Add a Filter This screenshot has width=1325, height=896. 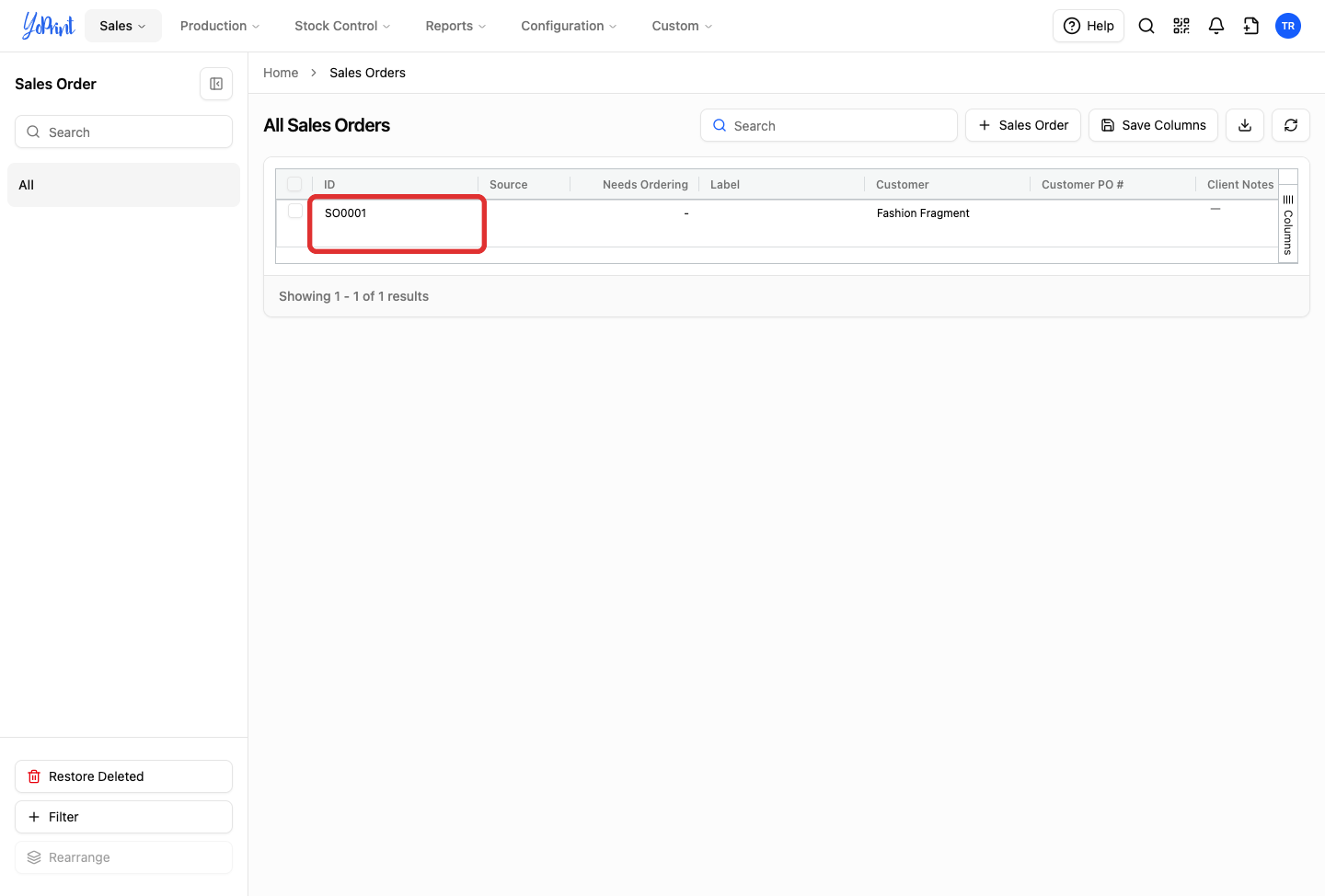[x=123, y=817]
